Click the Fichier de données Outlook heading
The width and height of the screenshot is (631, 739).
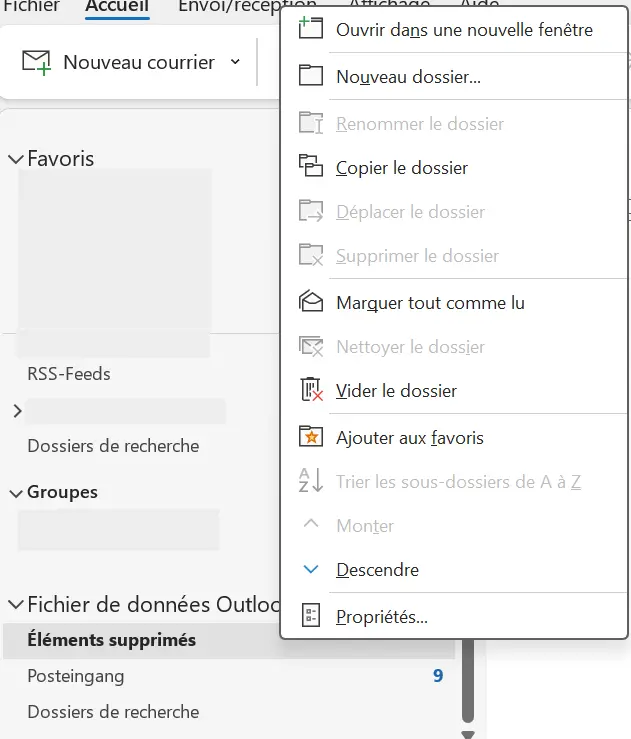[154, 605]
